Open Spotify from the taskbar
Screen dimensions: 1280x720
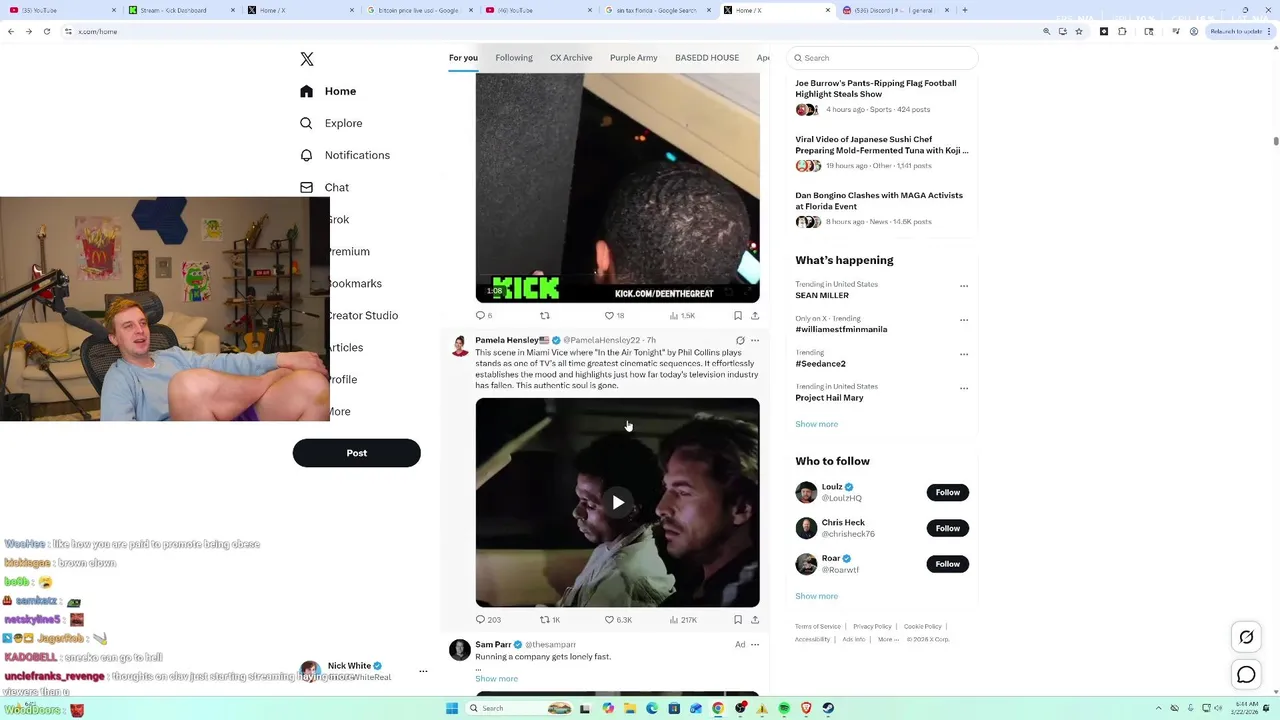pos(784,708)
